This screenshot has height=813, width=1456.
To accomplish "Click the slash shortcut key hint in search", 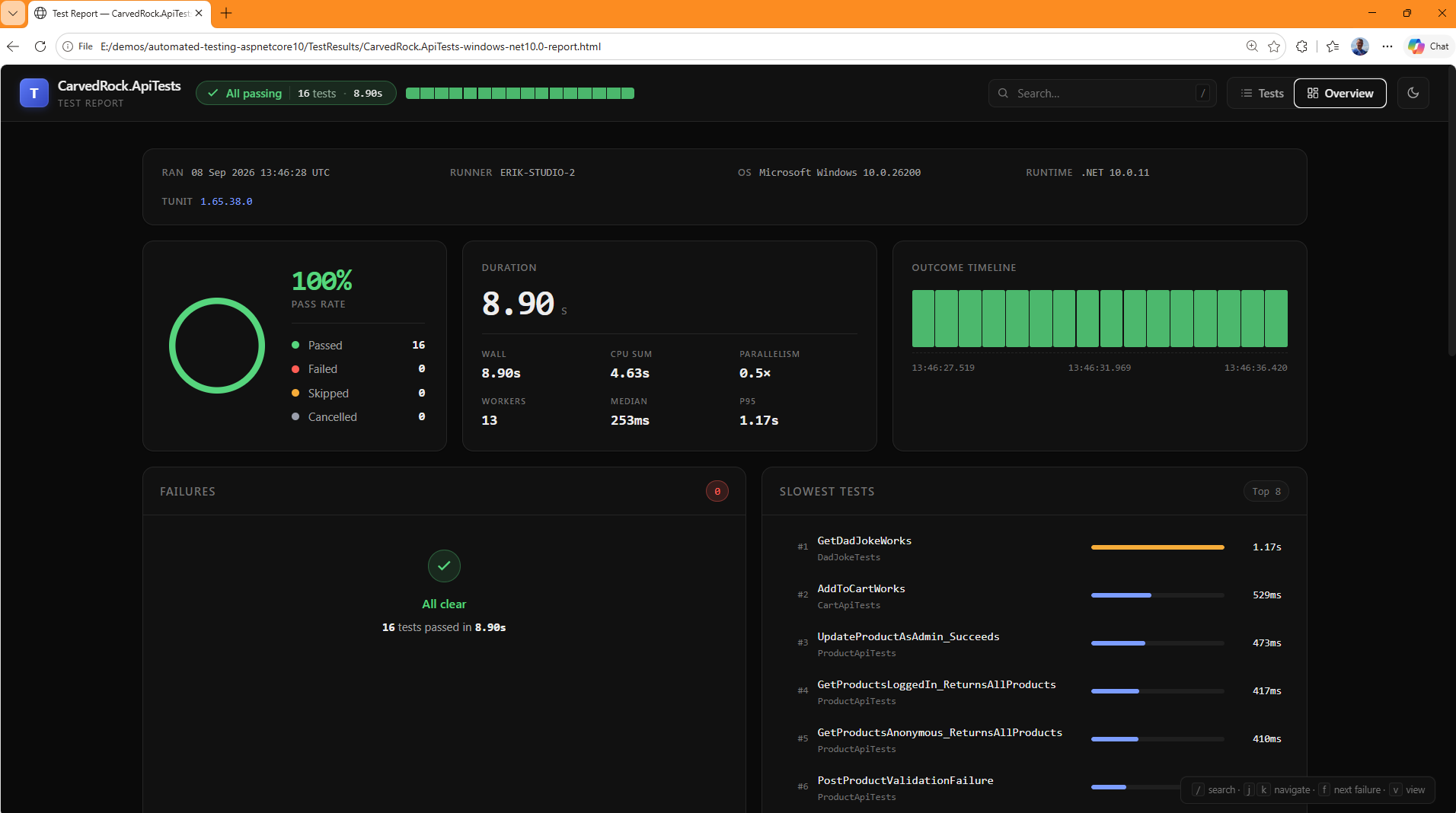I will (x=1202, y=93).
